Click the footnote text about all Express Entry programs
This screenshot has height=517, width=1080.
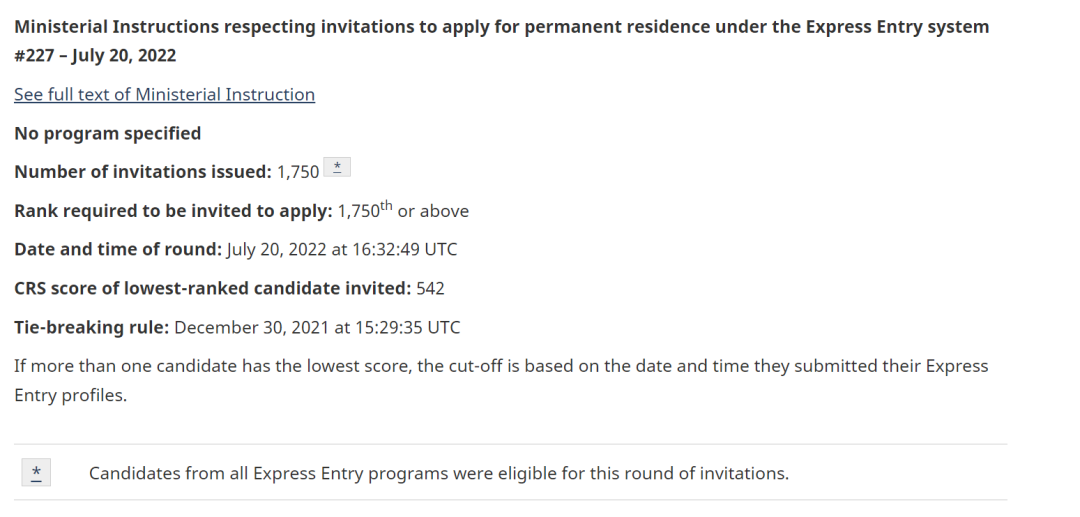[x=439, y=473]
